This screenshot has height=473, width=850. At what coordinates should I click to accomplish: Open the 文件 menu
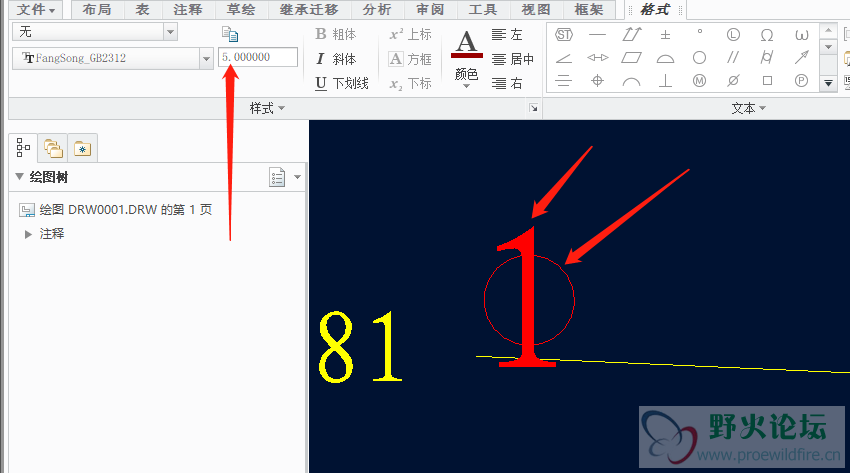click(36, 9)
